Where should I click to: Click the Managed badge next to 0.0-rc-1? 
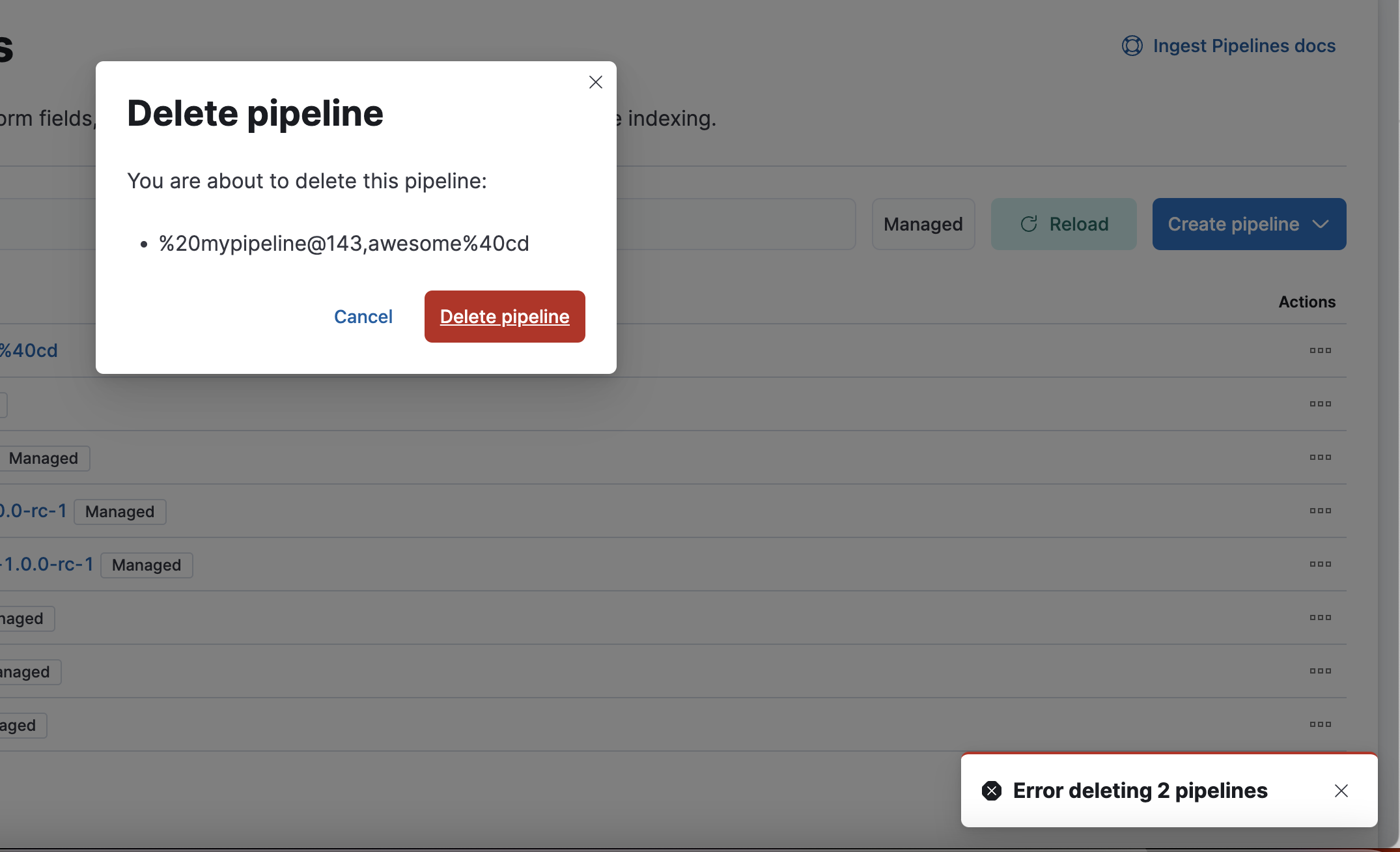point(119,511)
